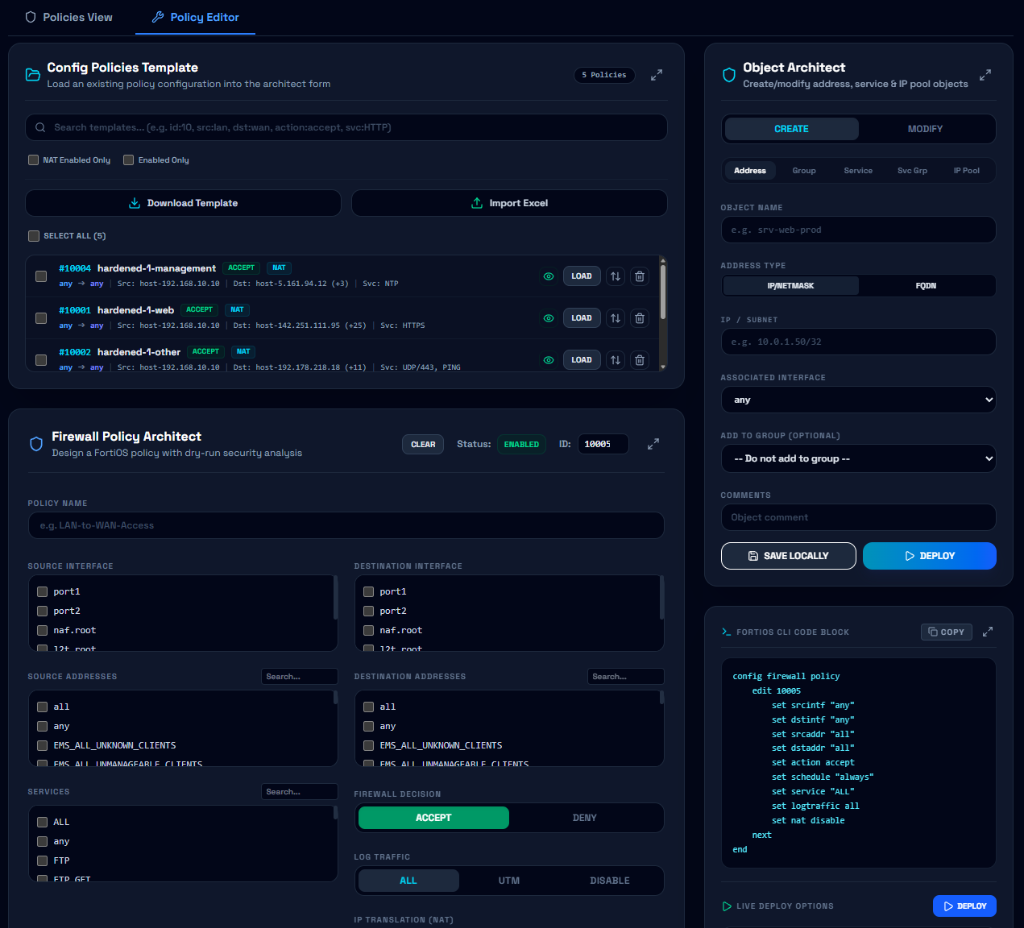
Task: Set firewall decision to ACCEPT
Action: (433, 818)
